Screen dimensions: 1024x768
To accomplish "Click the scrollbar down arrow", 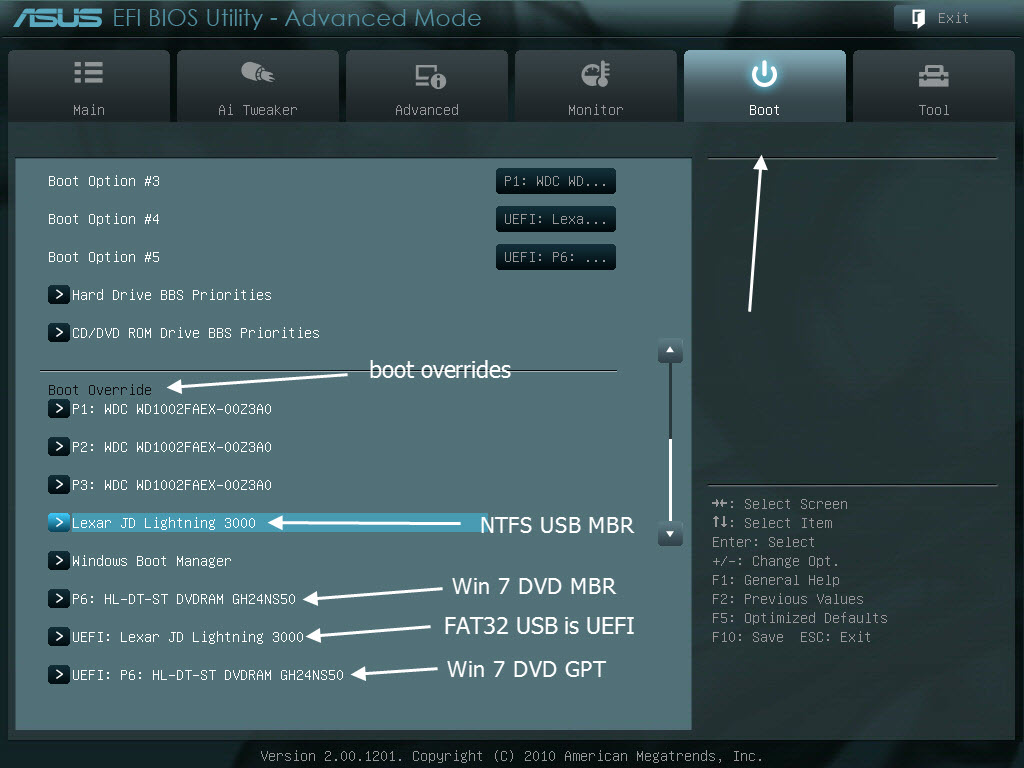I will [670, 534].
